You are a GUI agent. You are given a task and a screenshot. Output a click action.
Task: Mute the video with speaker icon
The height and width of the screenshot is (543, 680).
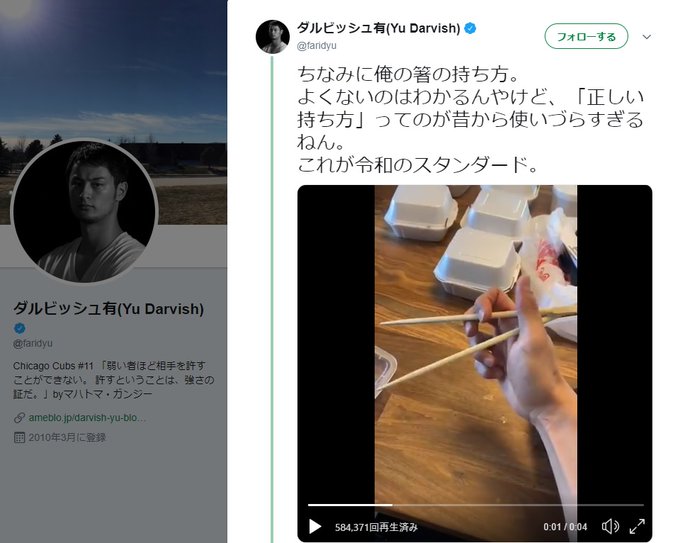610,527
